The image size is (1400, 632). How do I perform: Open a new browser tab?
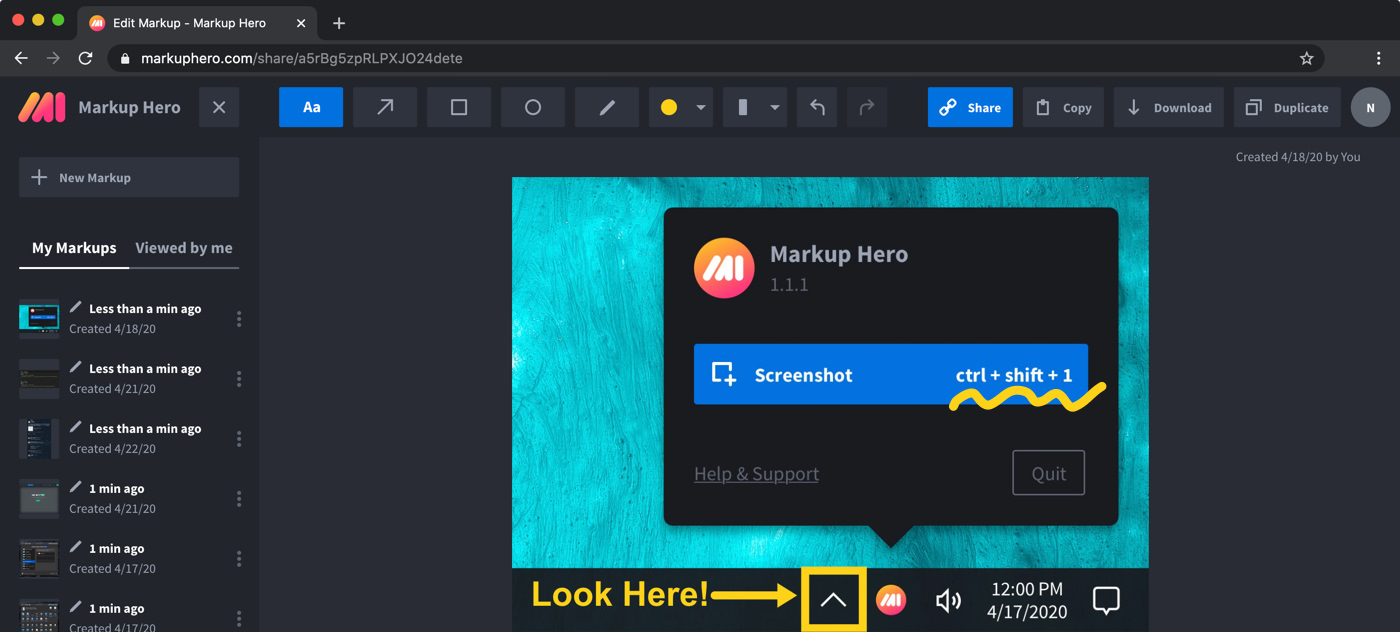(339, 22)
